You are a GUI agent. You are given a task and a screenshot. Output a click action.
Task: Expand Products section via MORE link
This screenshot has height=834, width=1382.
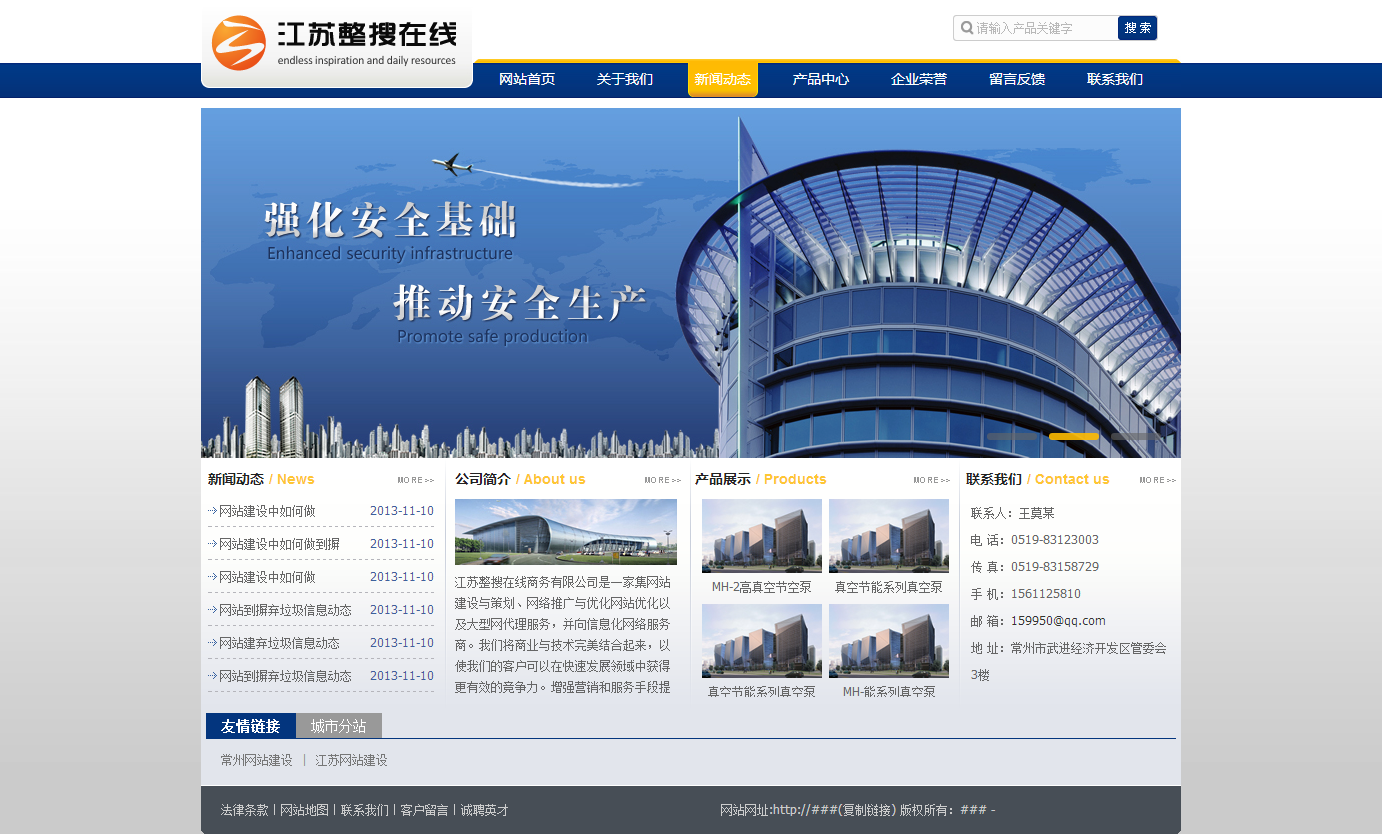[932, 480]
